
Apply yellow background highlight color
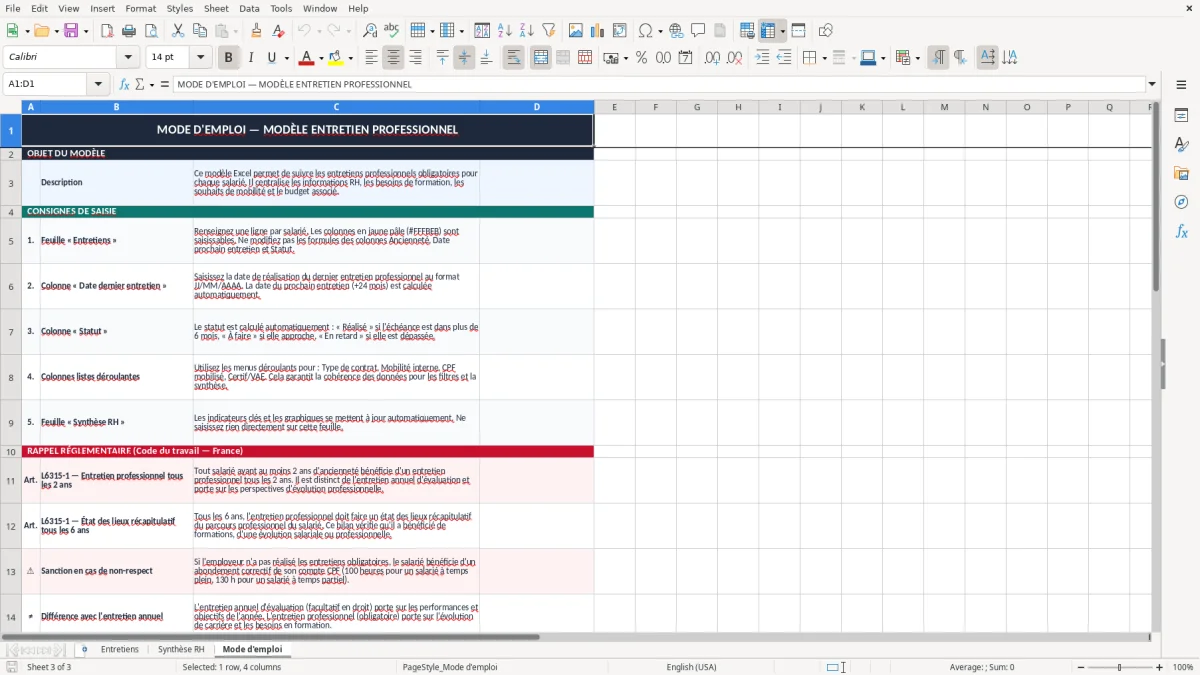[335, 58]
